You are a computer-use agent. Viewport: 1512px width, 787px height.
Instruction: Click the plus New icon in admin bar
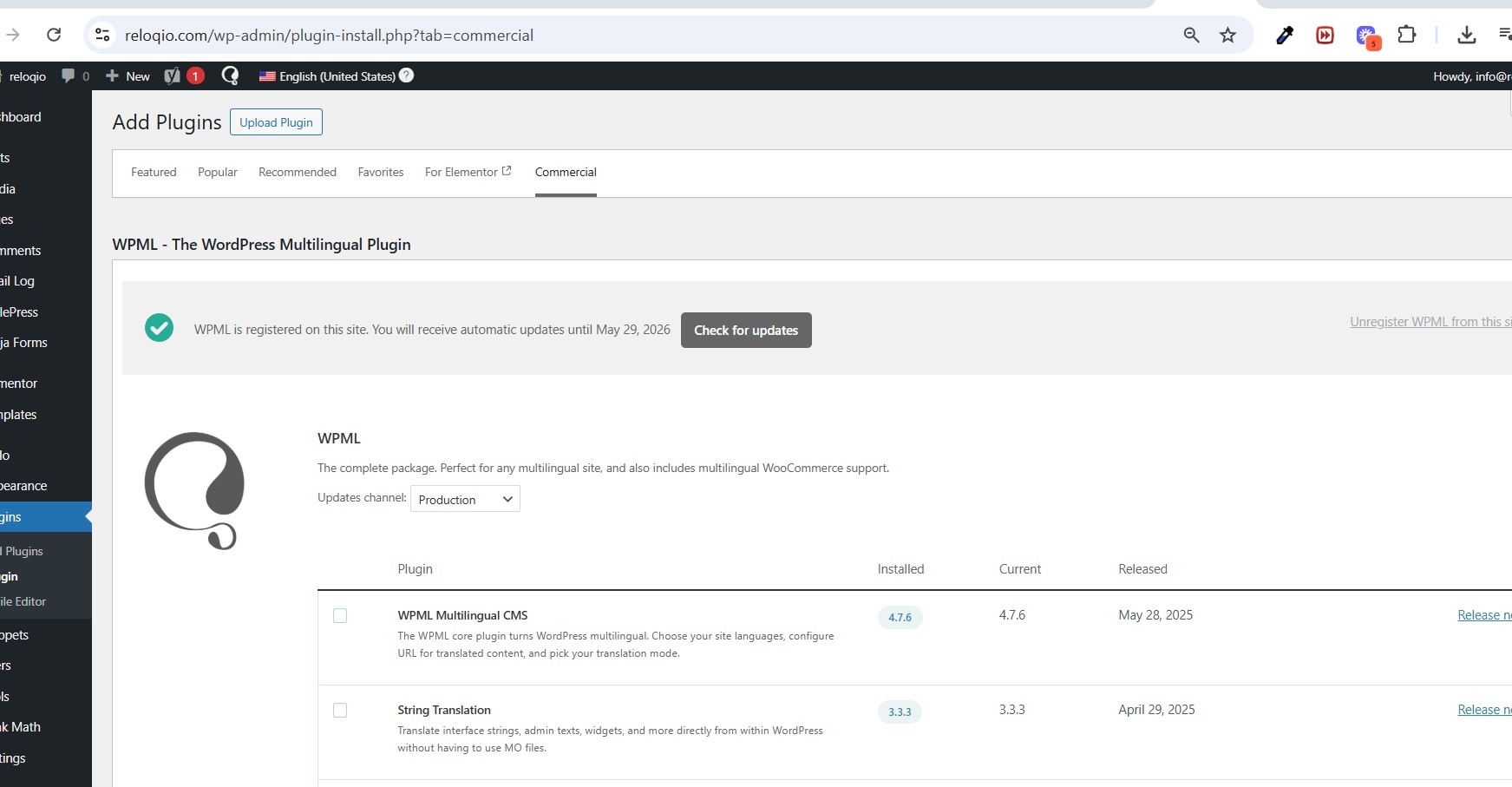coord(112,76)
